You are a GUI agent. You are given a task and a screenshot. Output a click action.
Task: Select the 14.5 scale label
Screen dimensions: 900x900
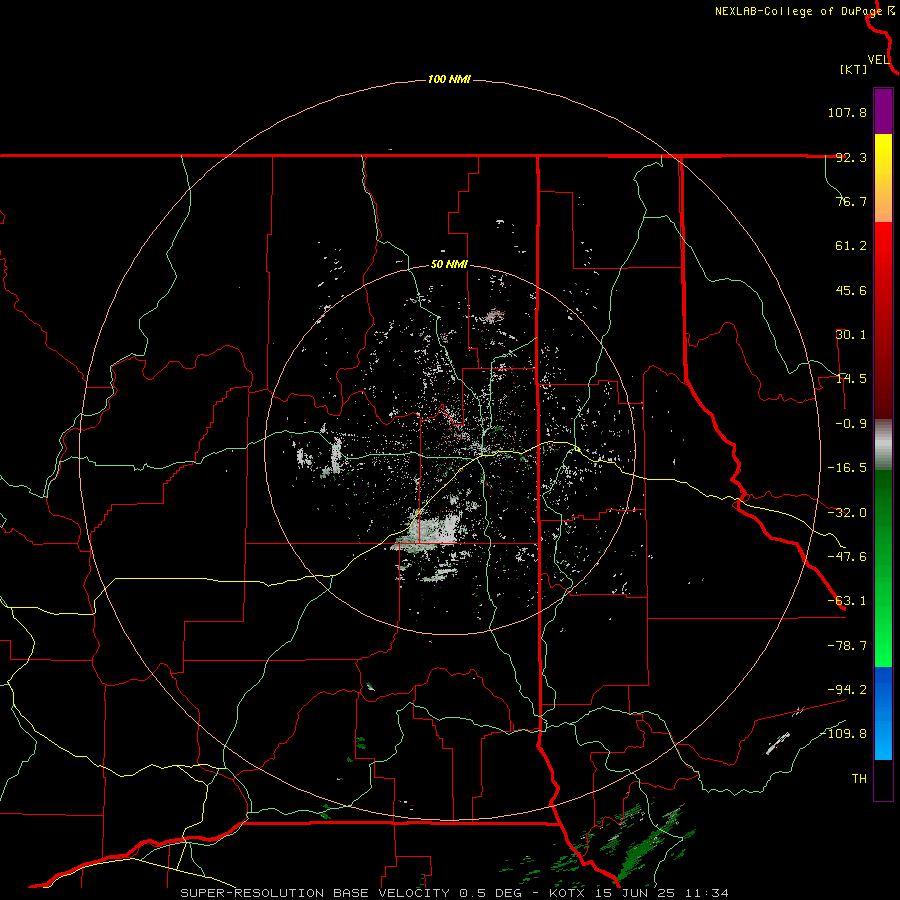(851, 379)
